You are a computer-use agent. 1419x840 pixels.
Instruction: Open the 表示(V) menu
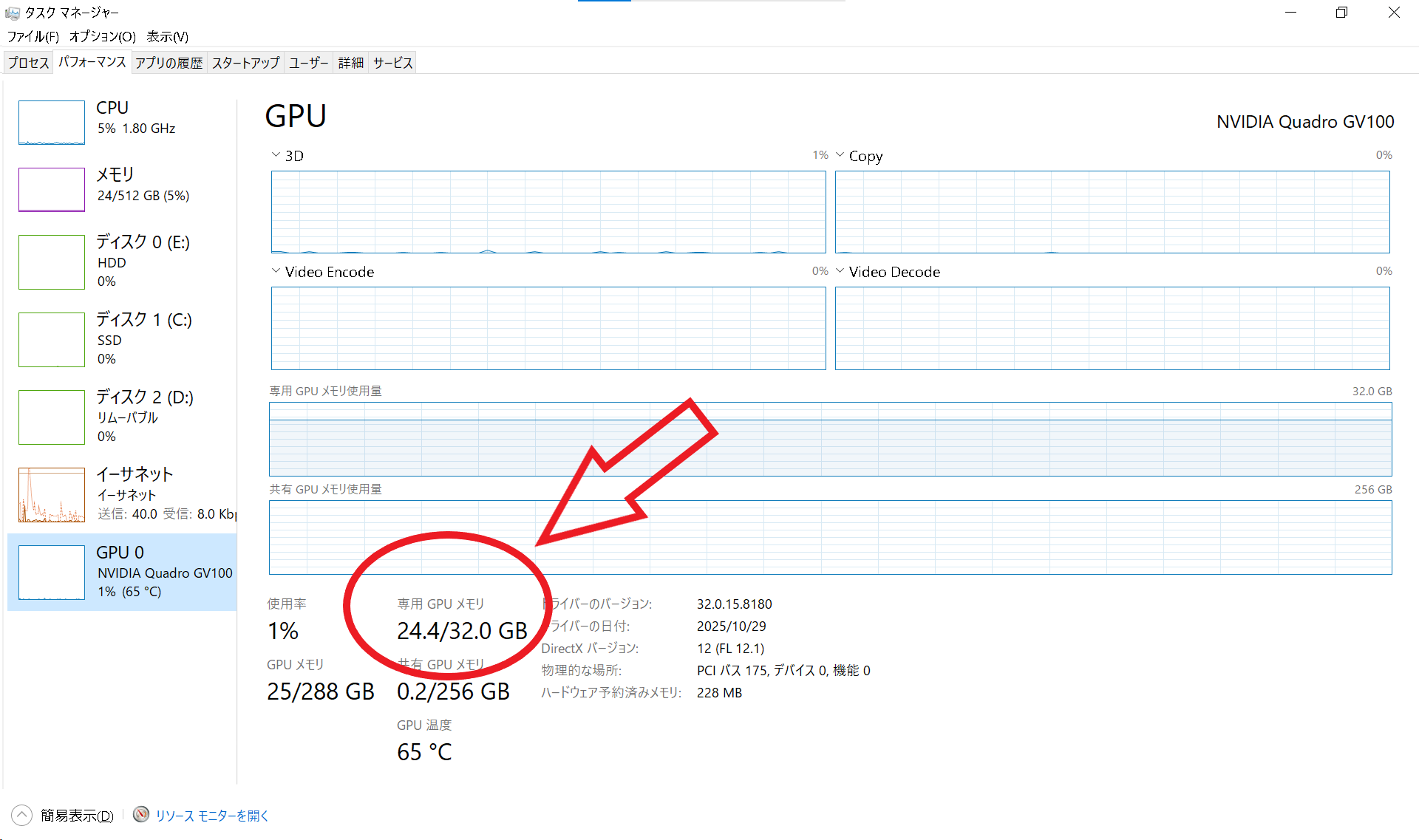tap(167, 36)
